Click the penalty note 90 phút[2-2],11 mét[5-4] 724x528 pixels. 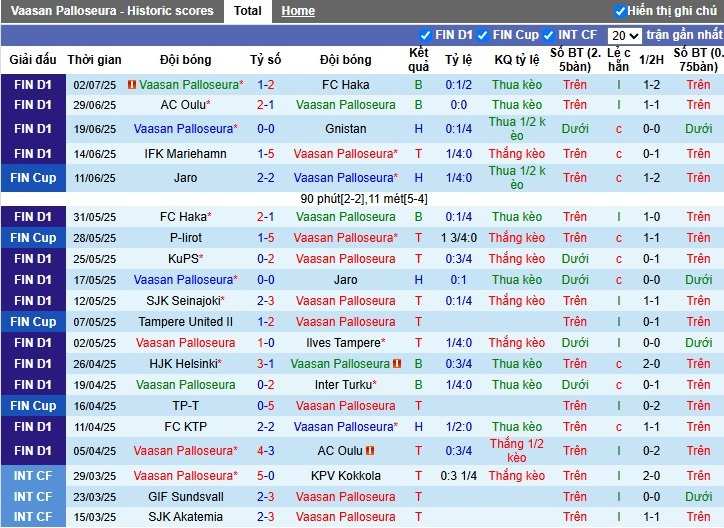click(x=364, y=199)
